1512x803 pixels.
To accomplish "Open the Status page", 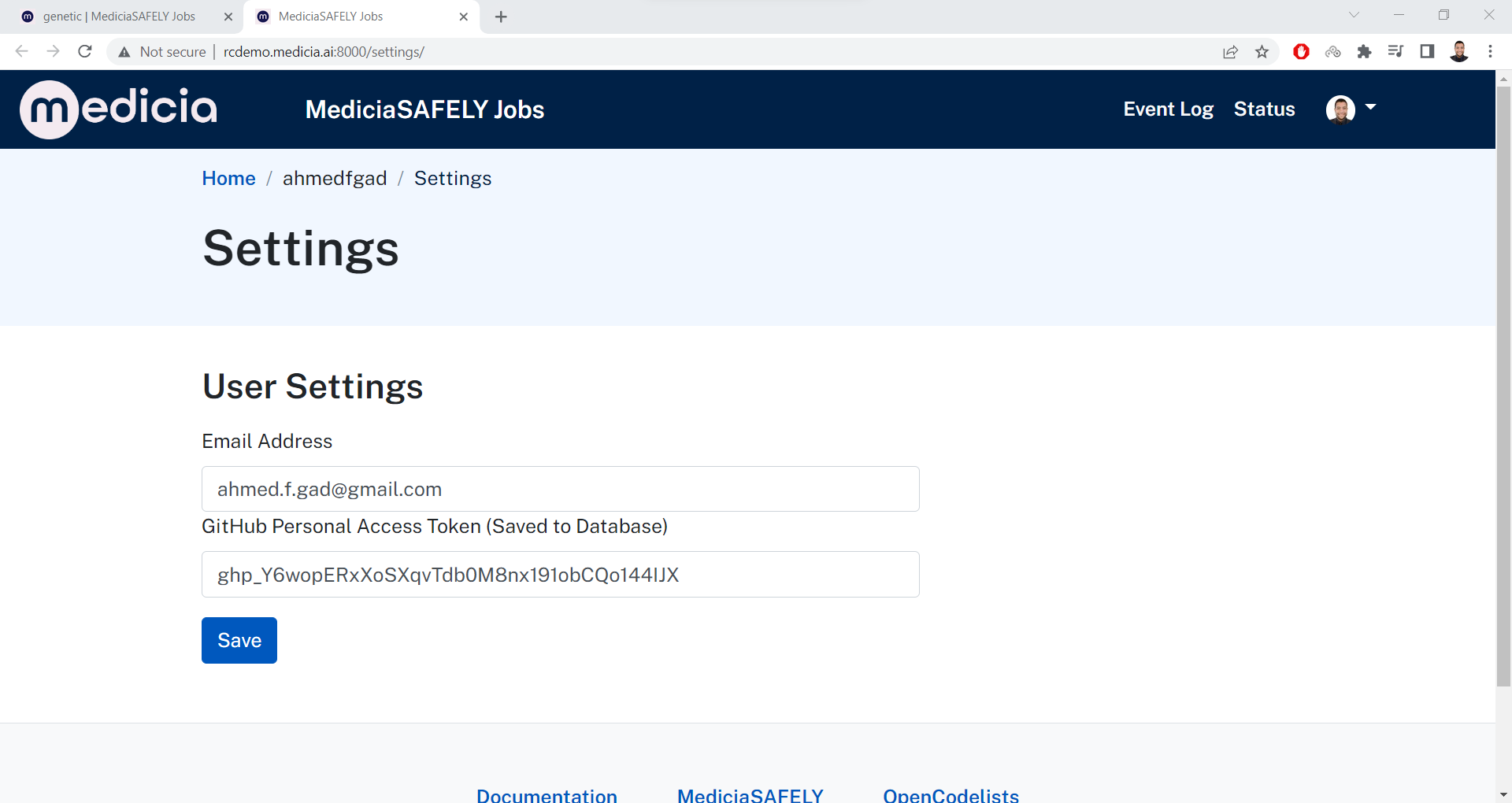I will pos(1264,109).
